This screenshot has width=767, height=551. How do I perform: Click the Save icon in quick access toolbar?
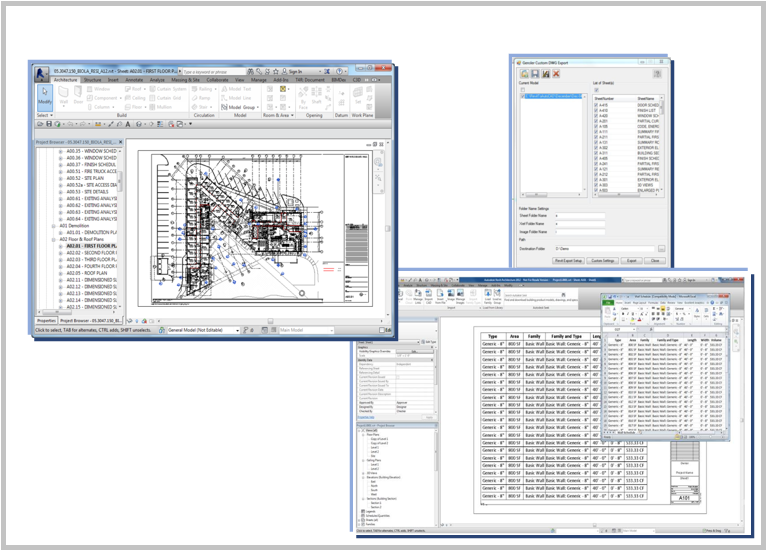(x=49, y=124)
